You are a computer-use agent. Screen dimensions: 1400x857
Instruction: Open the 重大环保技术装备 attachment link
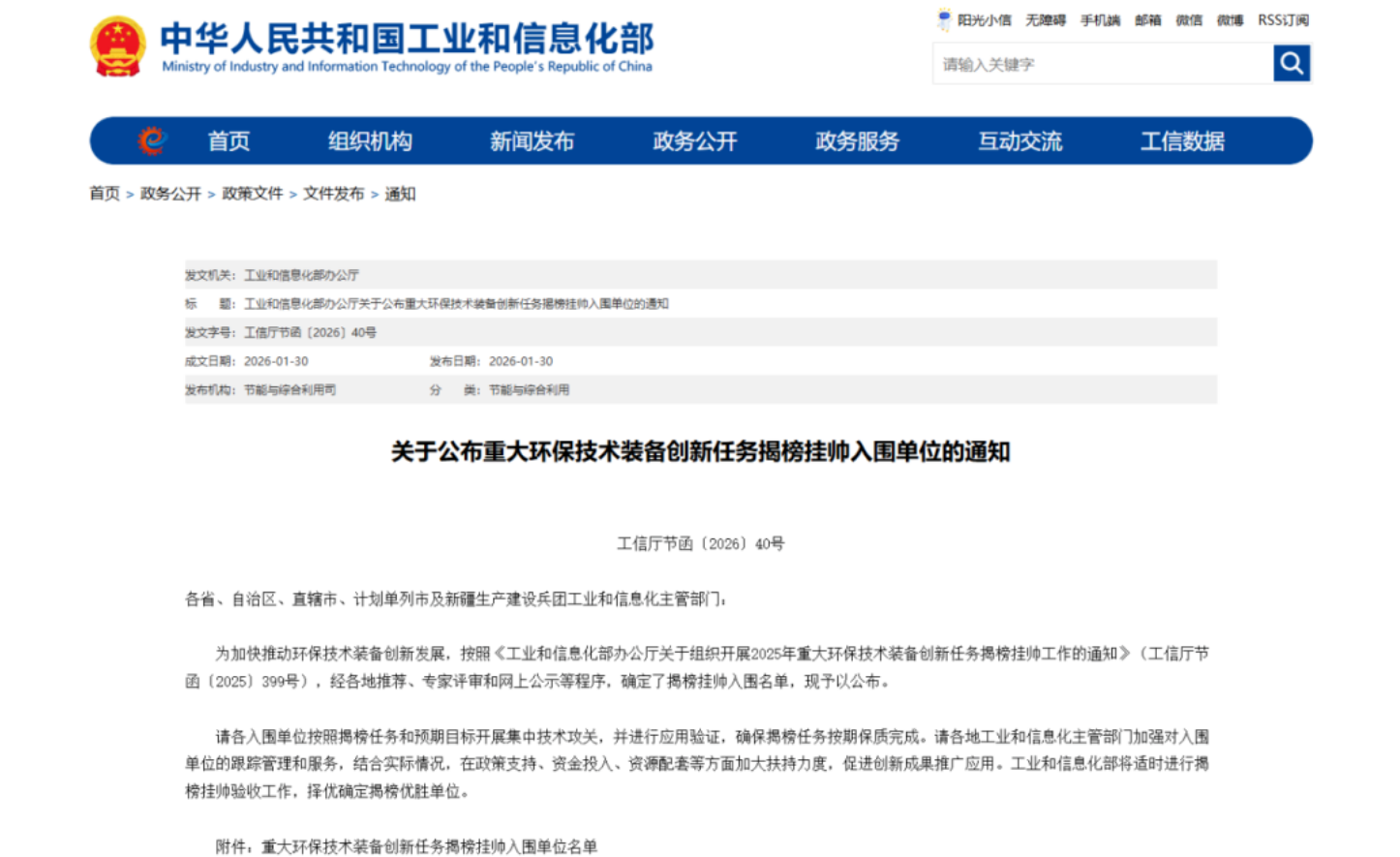tap(429, 846)
